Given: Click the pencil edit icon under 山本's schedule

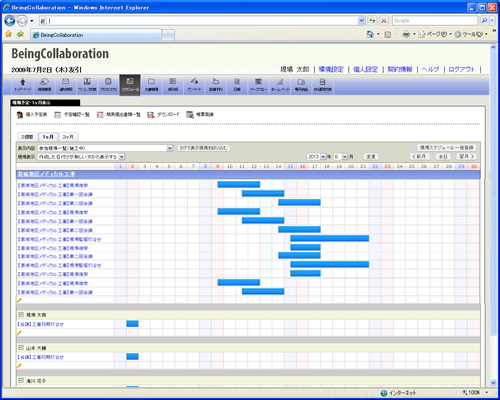Looking at the screenshot, I should coord(19,366).
